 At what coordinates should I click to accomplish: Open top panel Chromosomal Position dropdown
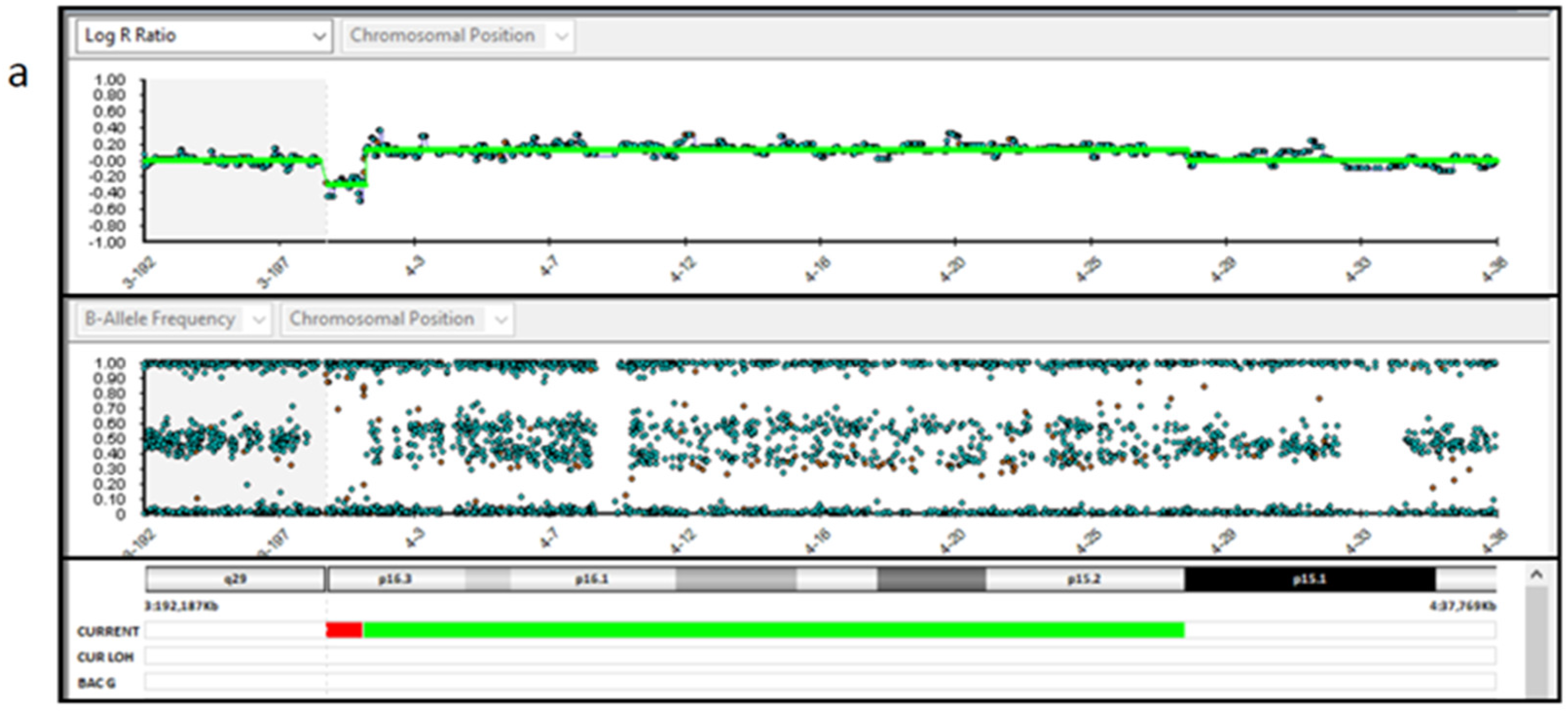tap(458, 36)
